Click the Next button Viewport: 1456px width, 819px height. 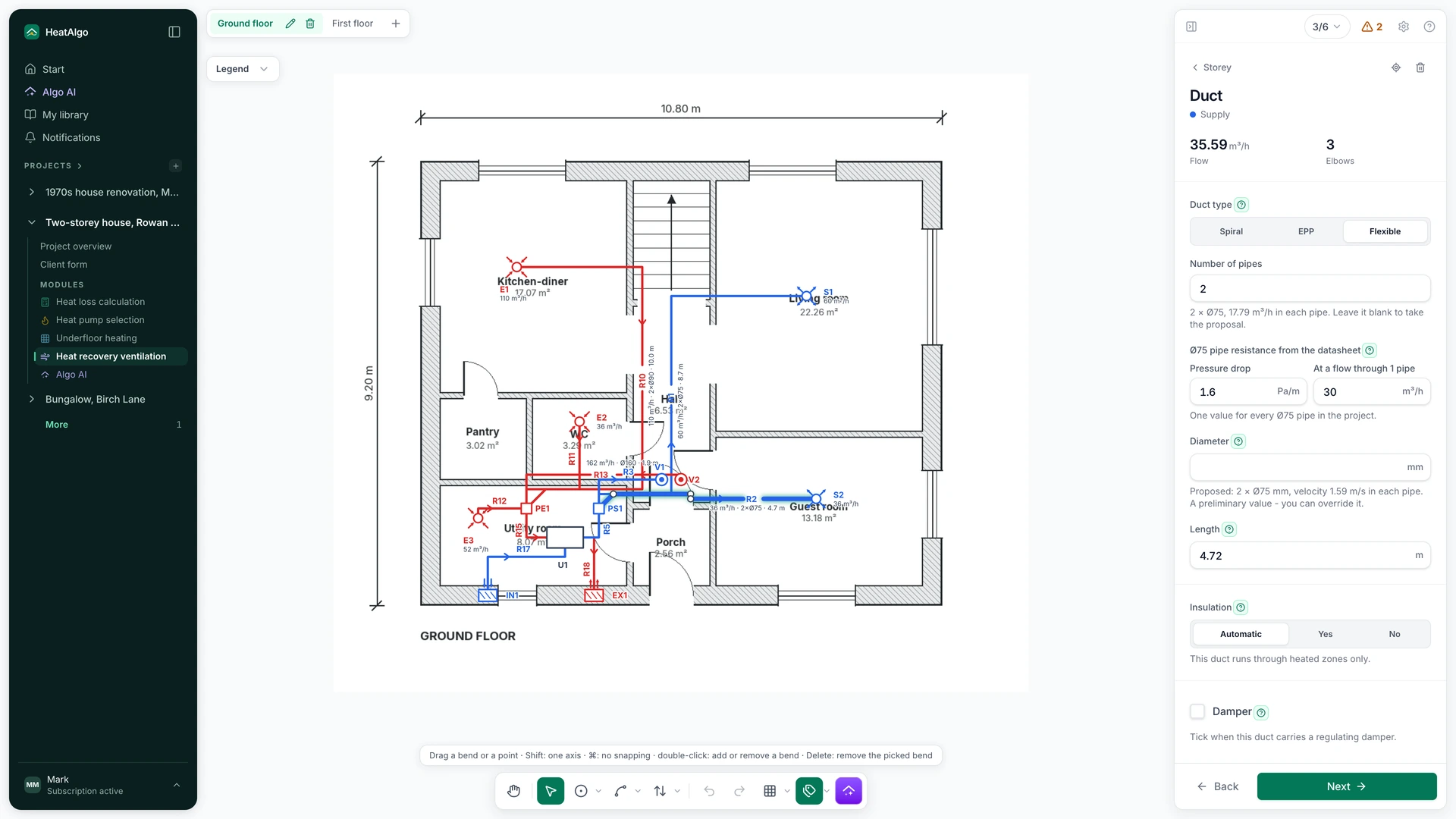click(1346, 786)
